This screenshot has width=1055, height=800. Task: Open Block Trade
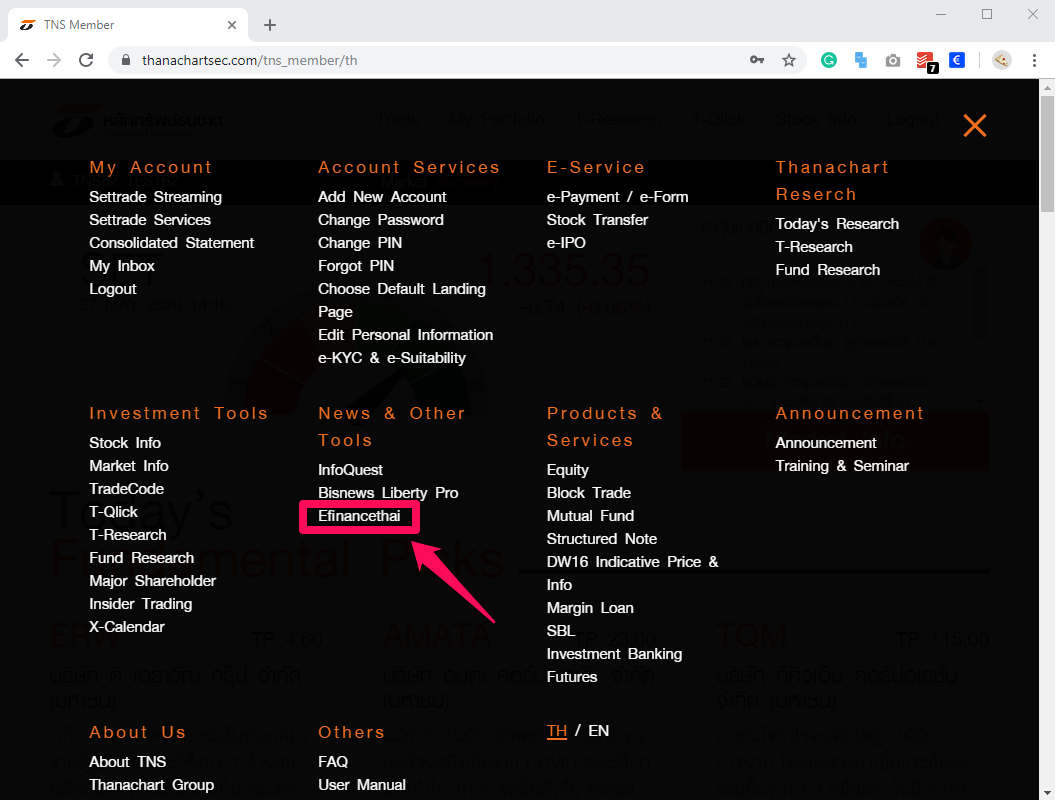589,493
